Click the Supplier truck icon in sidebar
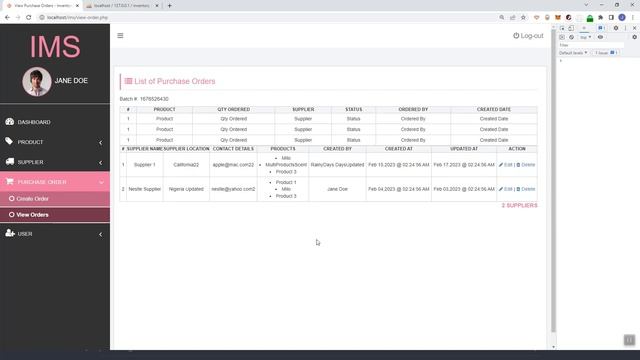The image size is (640, 360). 10,162
